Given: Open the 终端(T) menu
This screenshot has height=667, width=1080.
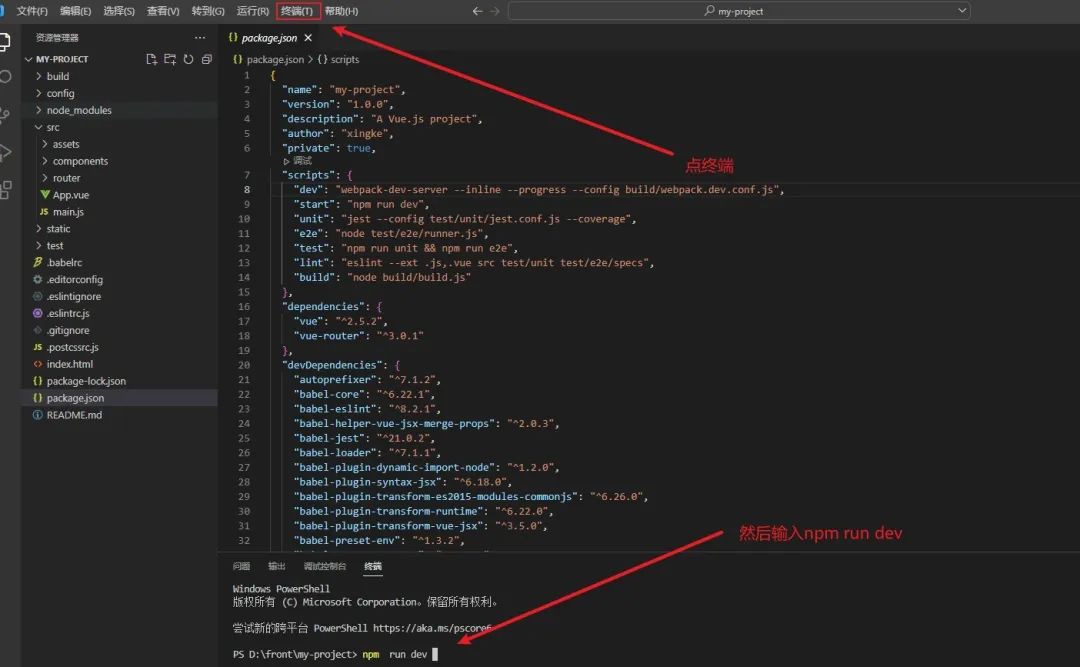Looking at the screenshot, I should 297,11.
